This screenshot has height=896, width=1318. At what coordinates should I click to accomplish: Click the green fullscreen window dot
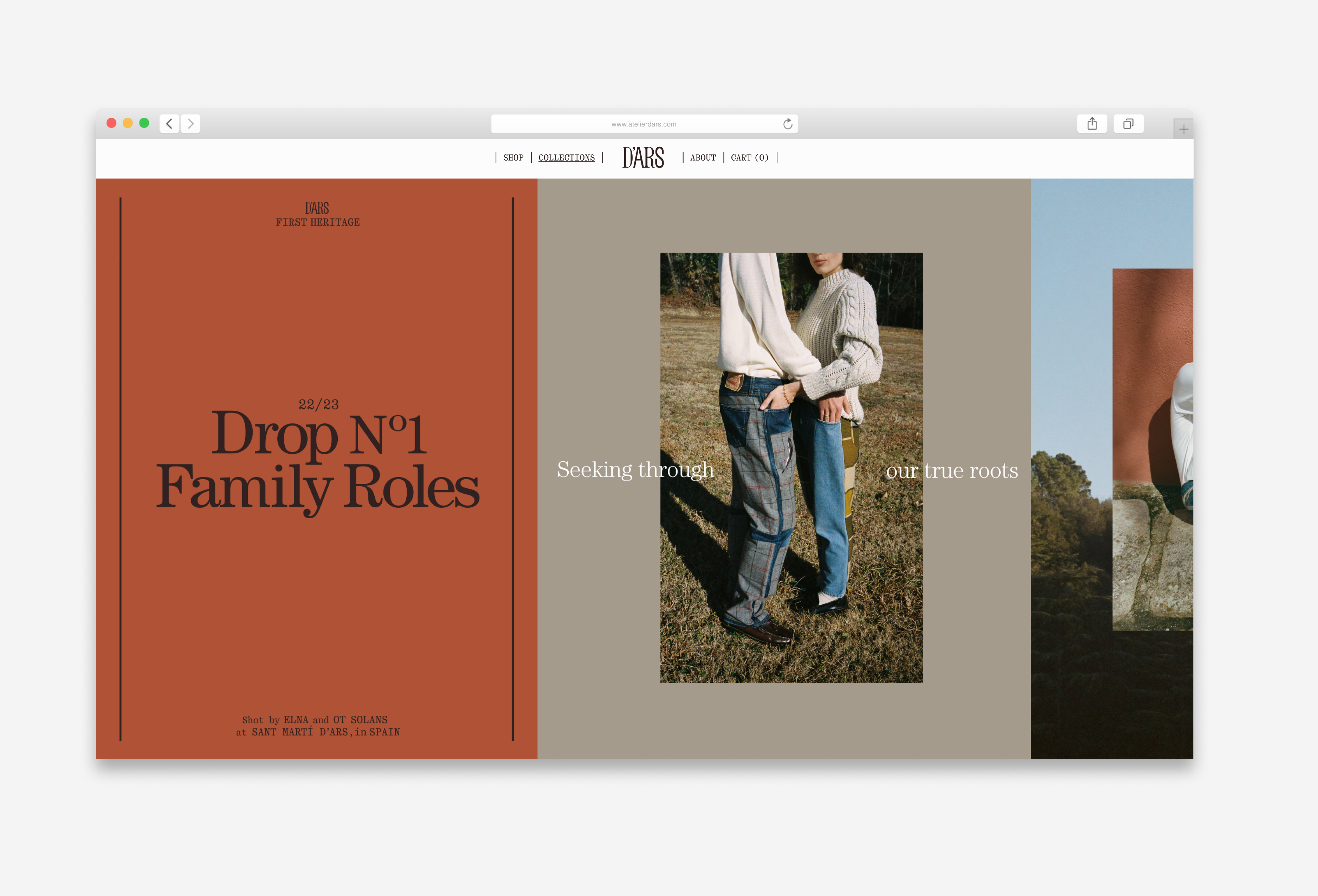click(x=144, y=123)
